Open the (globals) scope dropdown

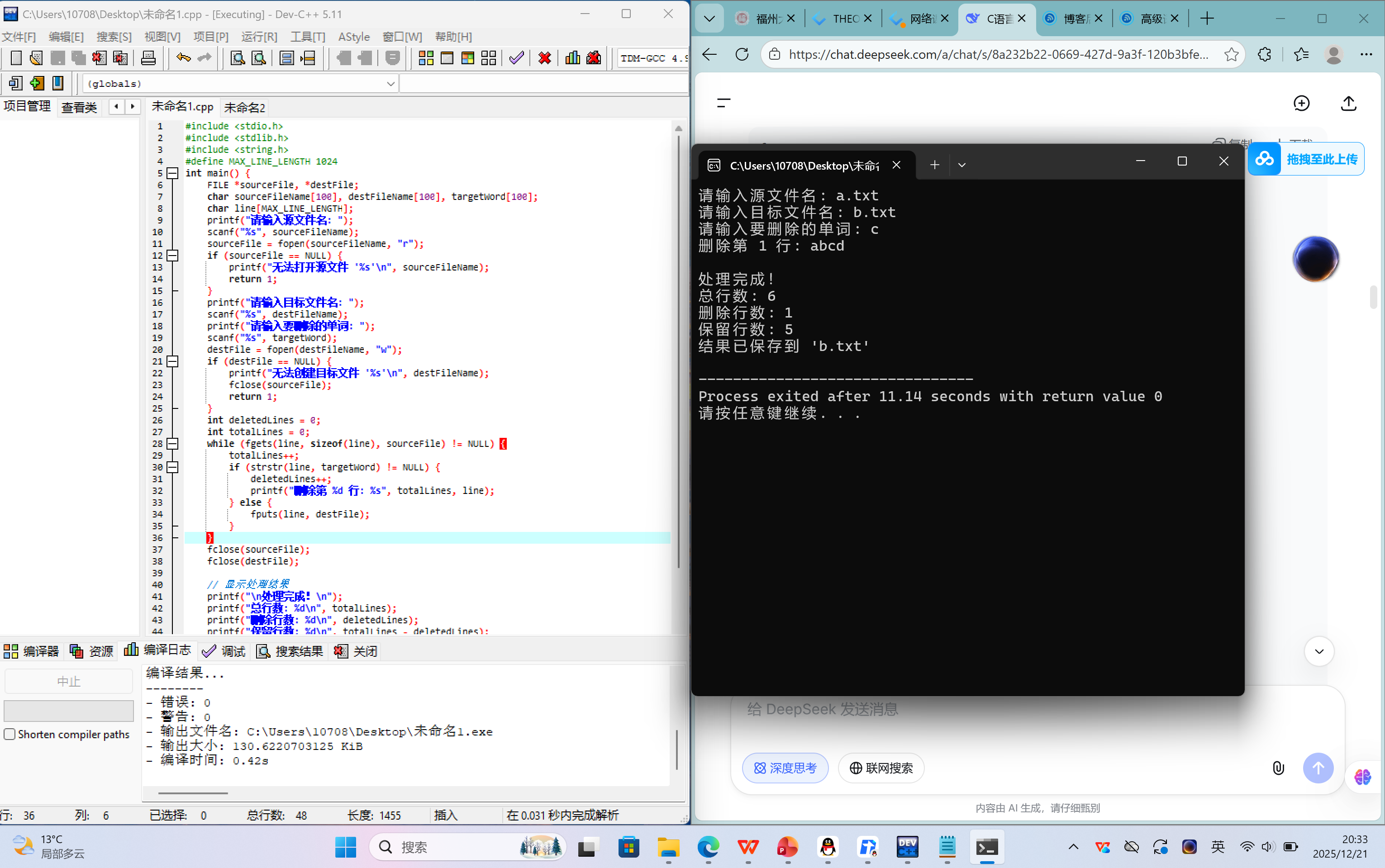(x=390, y=84)
